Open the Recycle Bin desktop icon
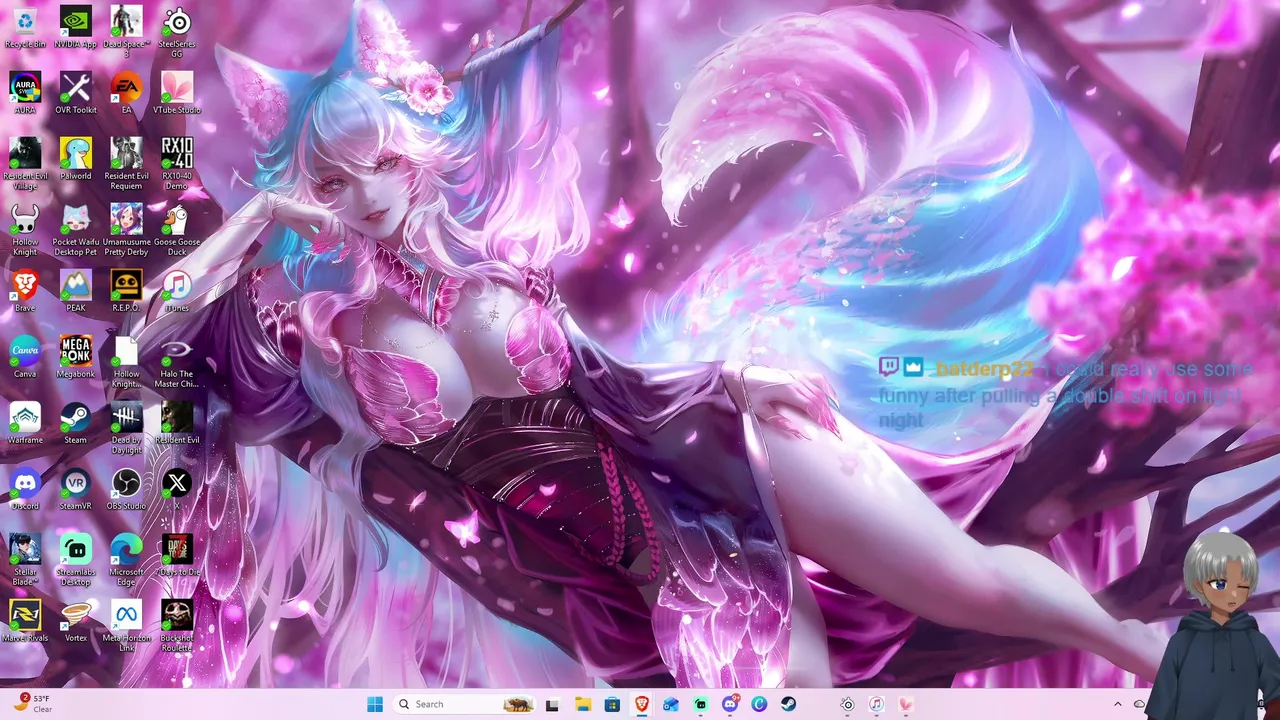The width and height of the screenshot is (1280, 720). coord(25,27)
